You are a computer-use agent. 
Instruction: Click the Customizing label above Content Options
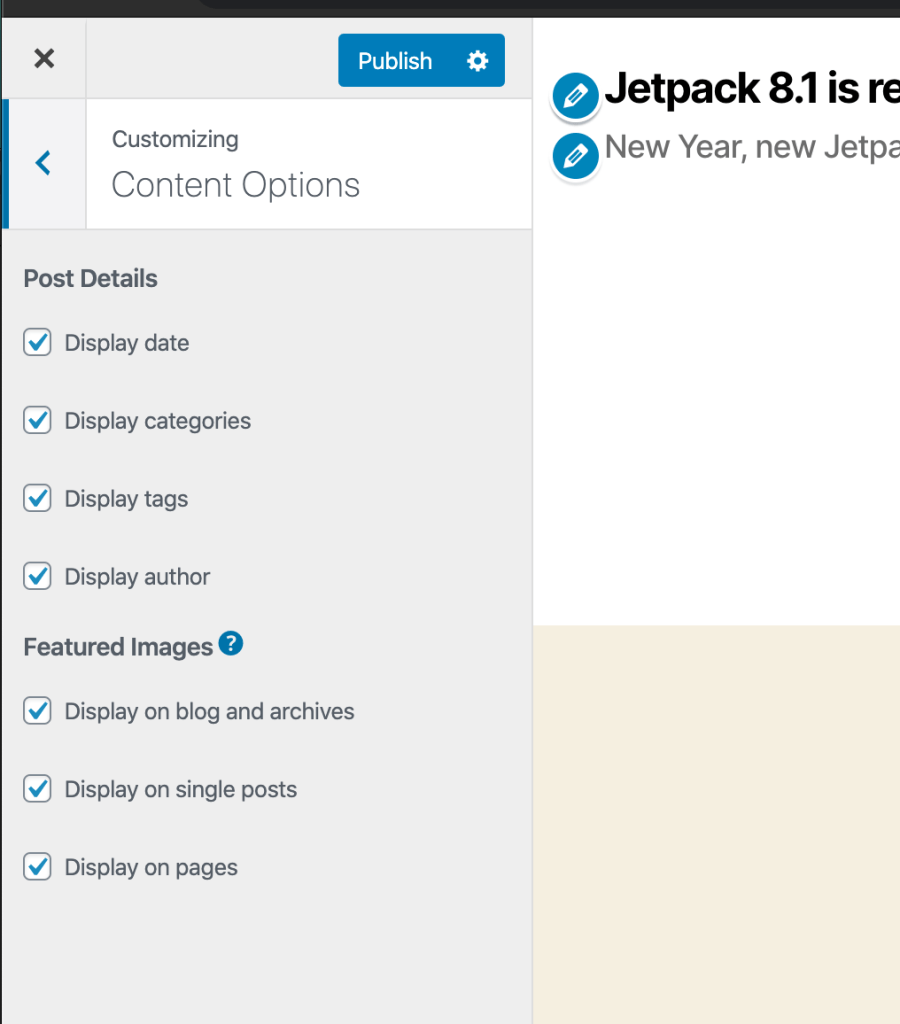click(175, 139)
